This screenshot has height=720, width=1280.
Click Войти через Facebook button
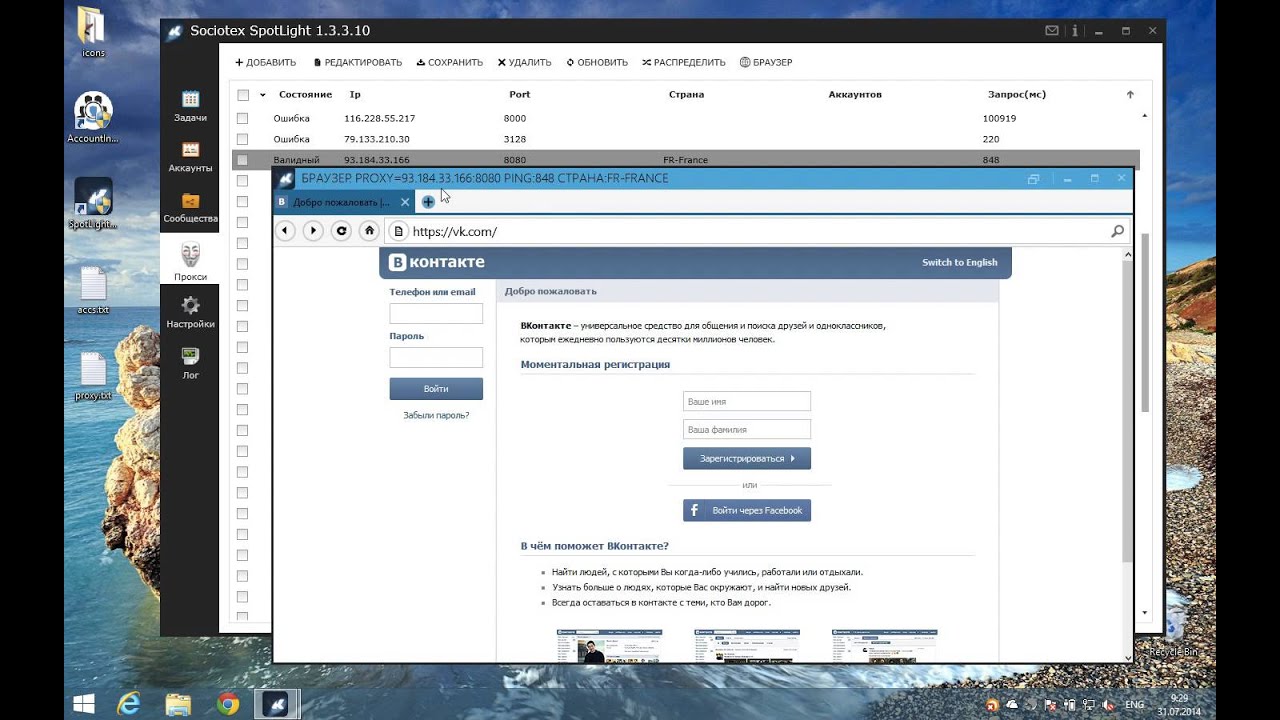coord(747,510)
